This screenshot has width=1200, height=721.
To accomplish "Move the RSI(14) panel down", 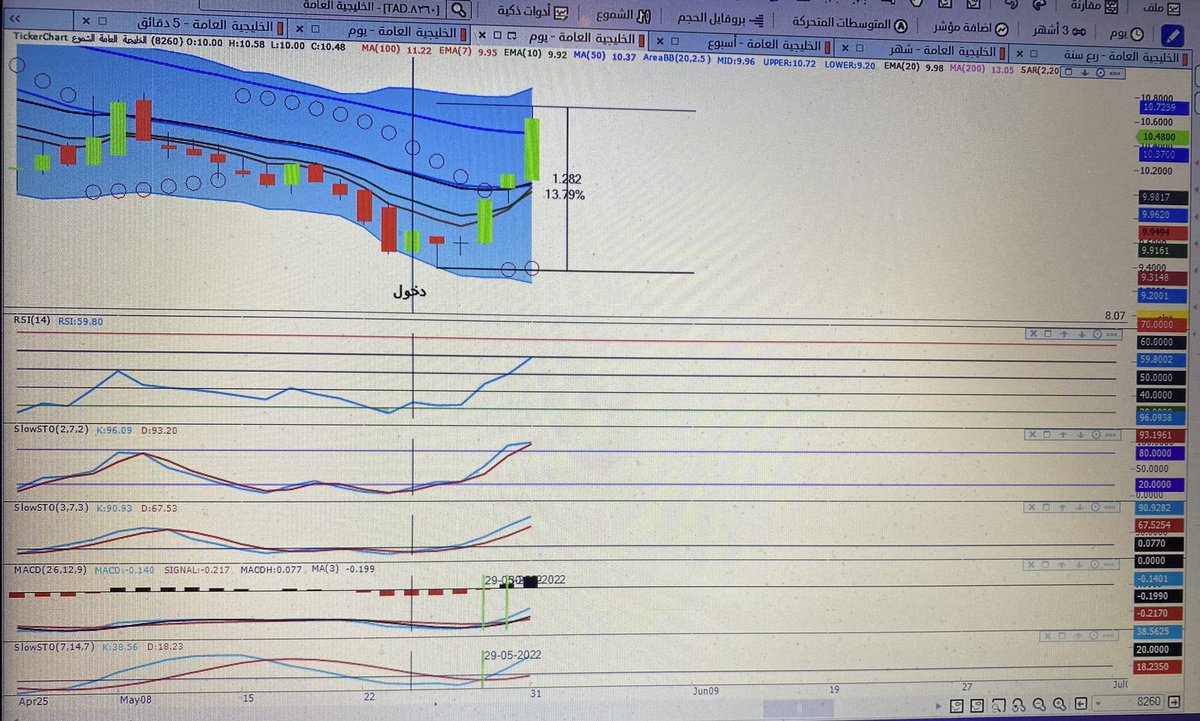I will point(1081,334).
